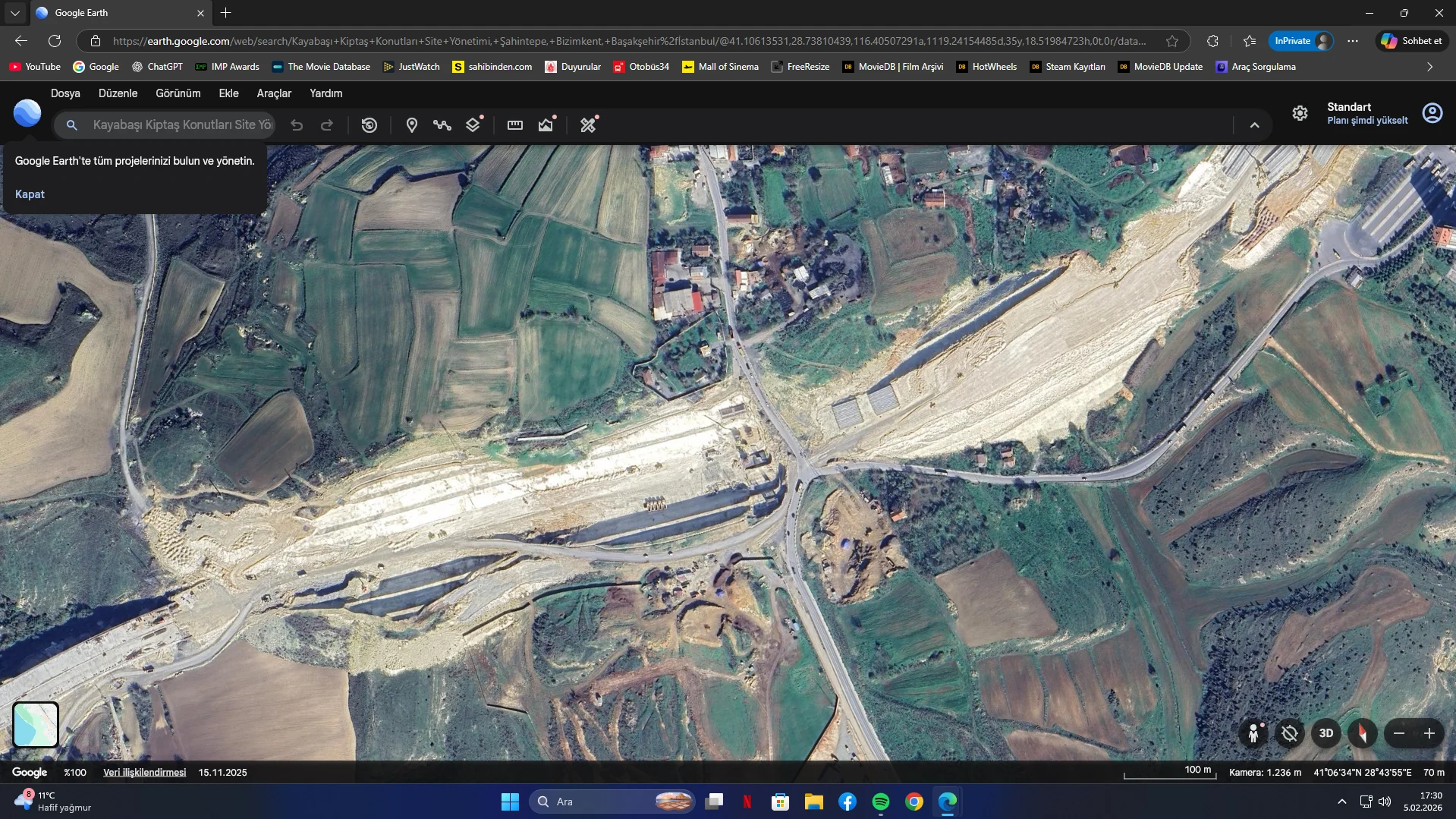Open historical imagery clock icon
Viewport: 1456px width, 819px height.
pyautogui.click(x=370, y=125)
